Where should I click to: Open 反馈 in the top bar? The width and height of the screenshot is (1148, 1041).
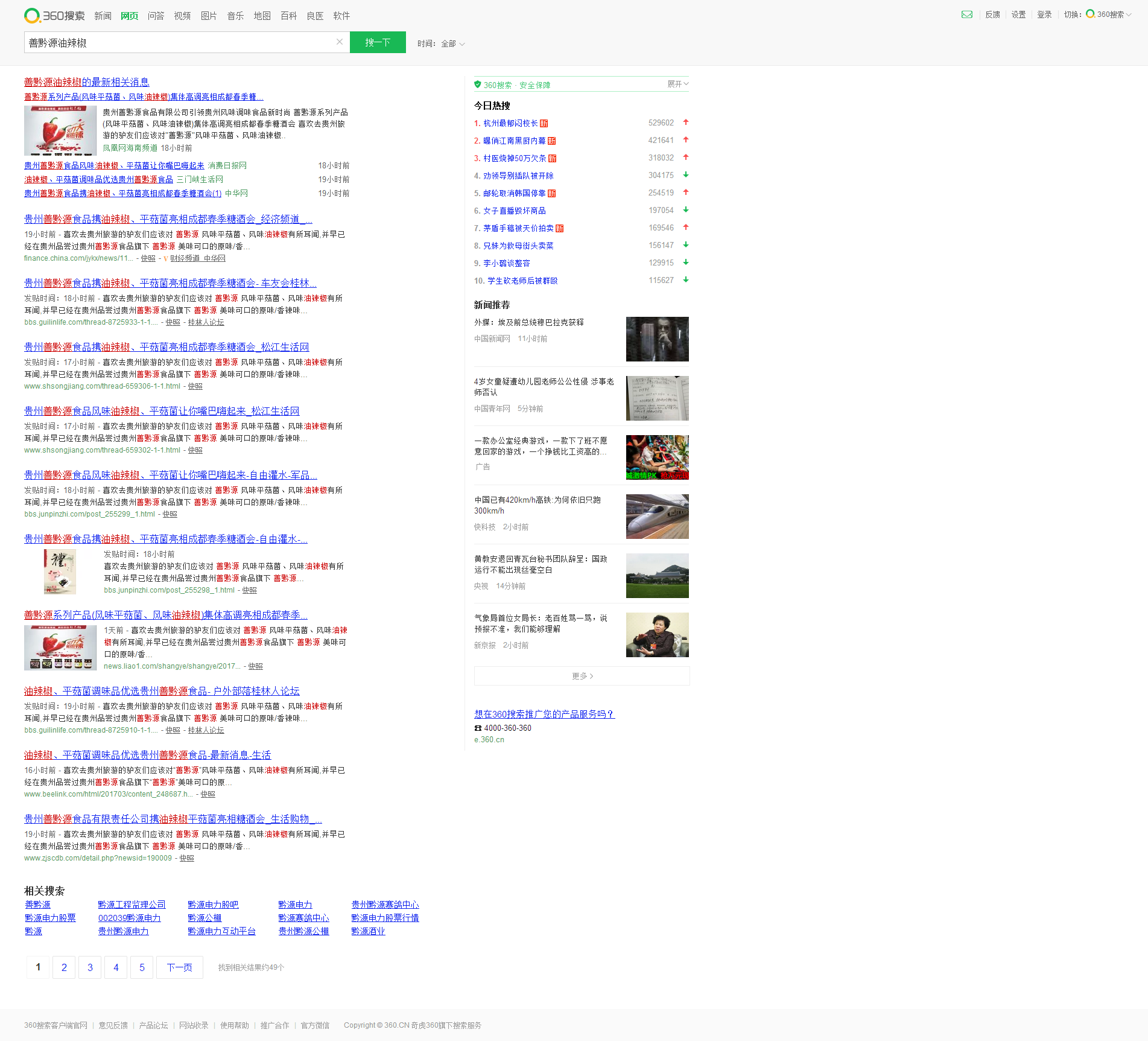click(992, 14)
